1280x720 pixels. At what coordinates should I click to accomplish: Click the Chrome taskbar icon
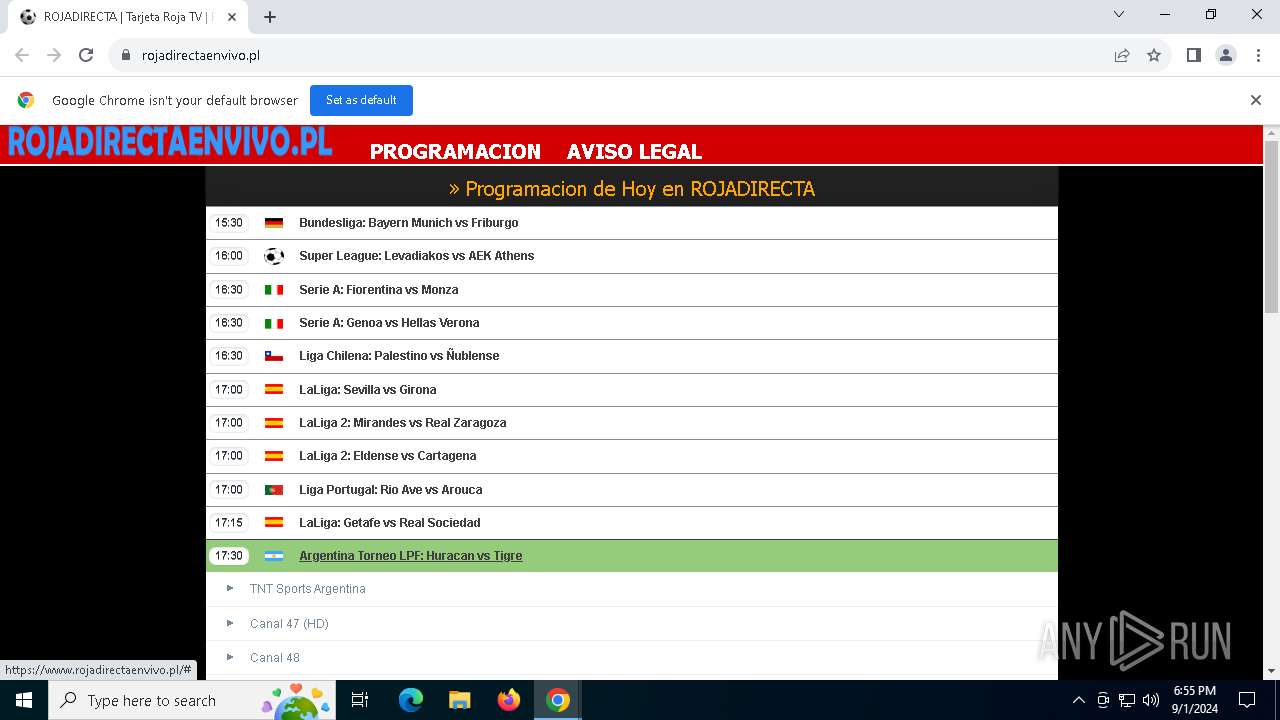(558, 700)
